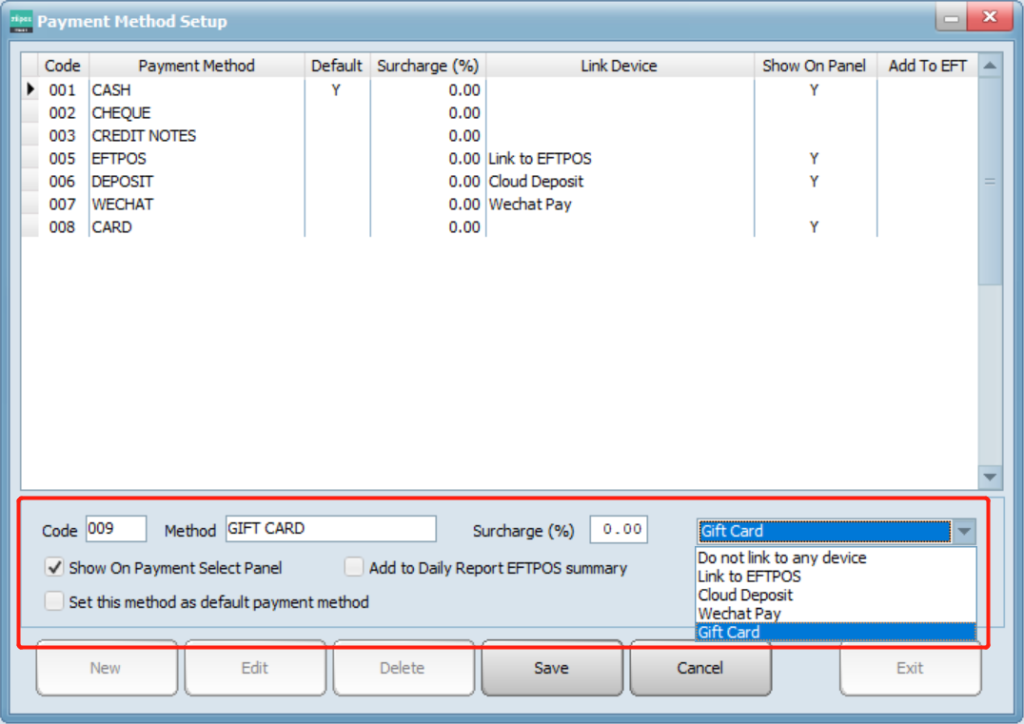Enable Add to Daily Report EFTPOS summary
Image resolution: width=1024 pixels, height=724 pixels.
point(354,568)
